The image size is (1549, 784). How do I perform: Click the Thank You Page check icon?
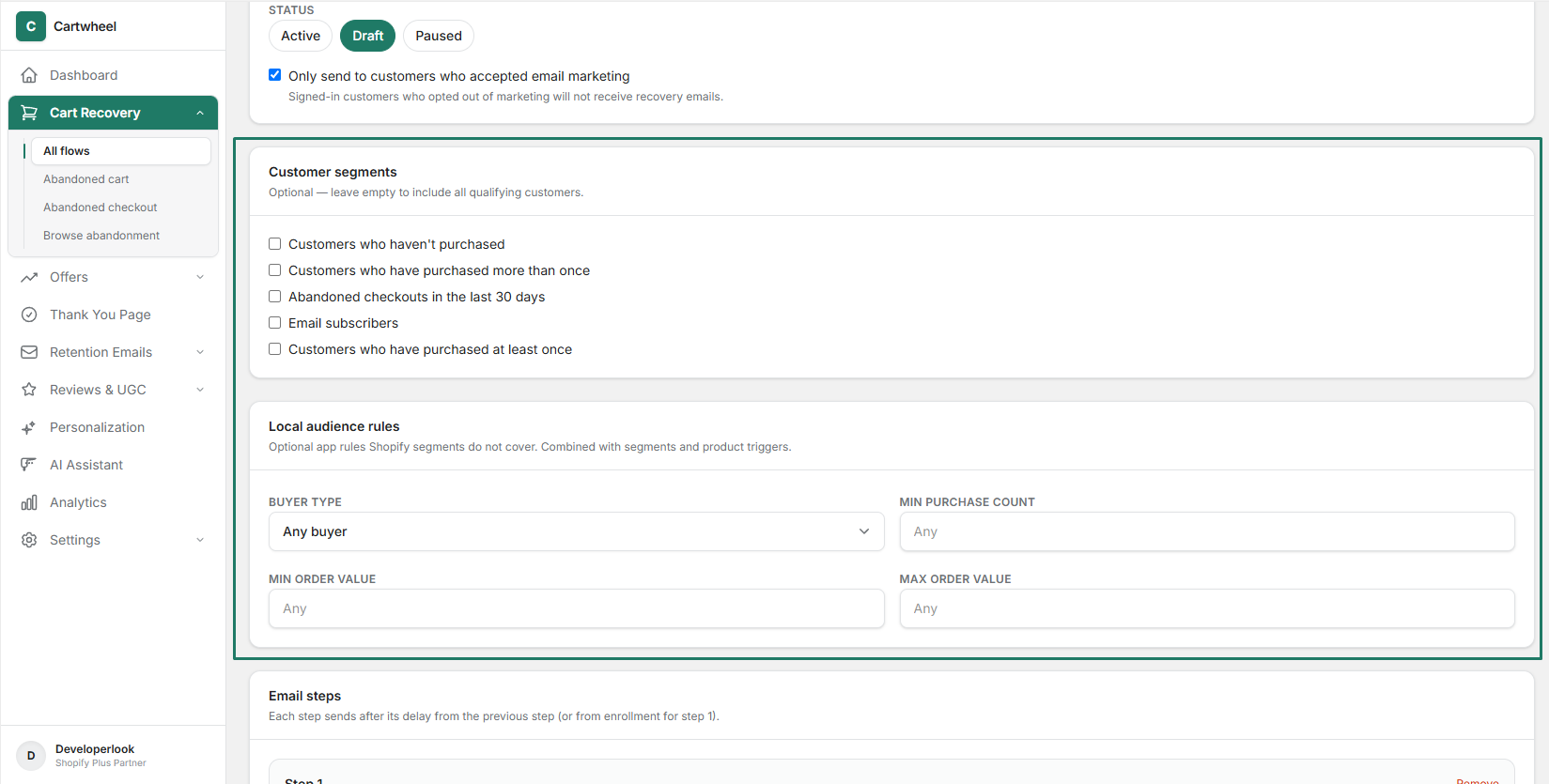29,315
